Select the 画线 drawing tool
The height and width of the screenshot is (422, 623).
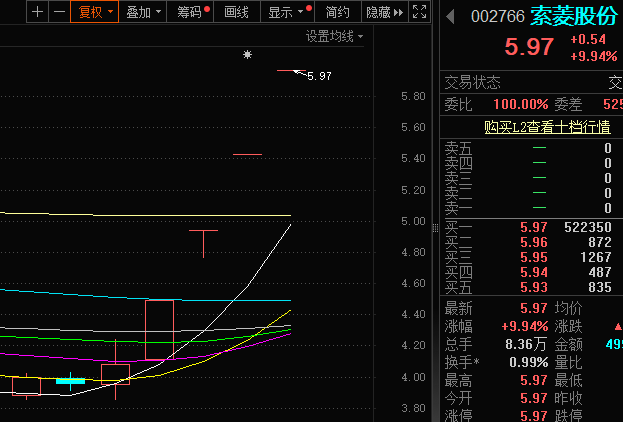[237, 12]
